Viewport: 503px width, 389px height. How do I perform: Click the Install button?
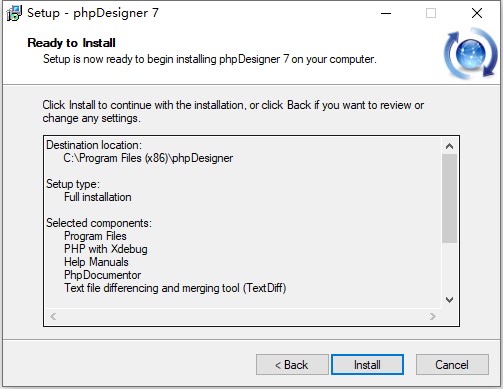pyautogui.click(x=367, y=364)
